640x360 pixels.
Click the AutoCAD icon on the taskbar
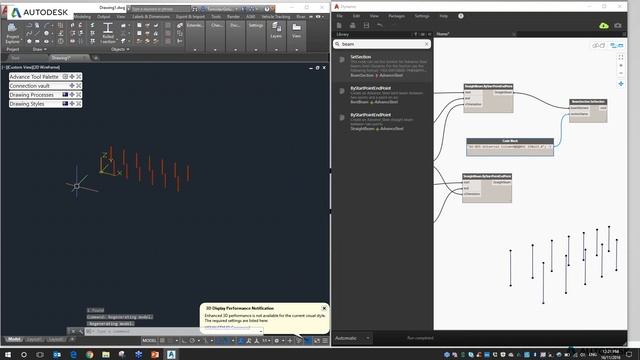[x=171, y=354]
